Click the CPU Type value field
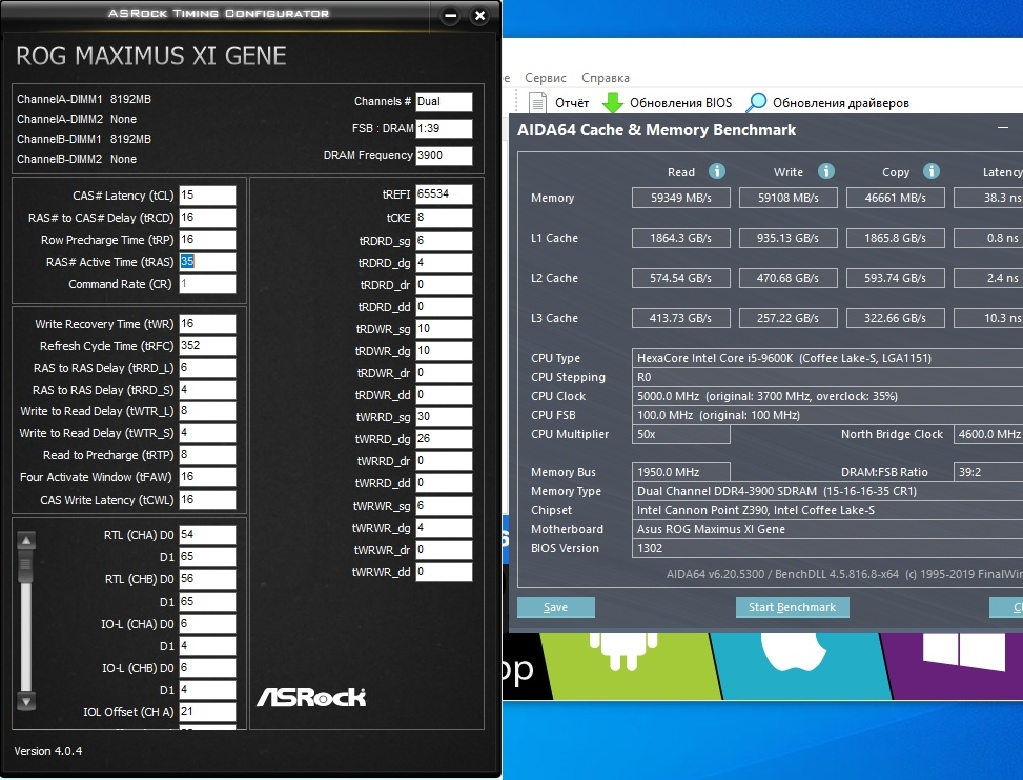The width and height of the screenshot is (1023, 780). pyautogui.click(x=827, y=358)
